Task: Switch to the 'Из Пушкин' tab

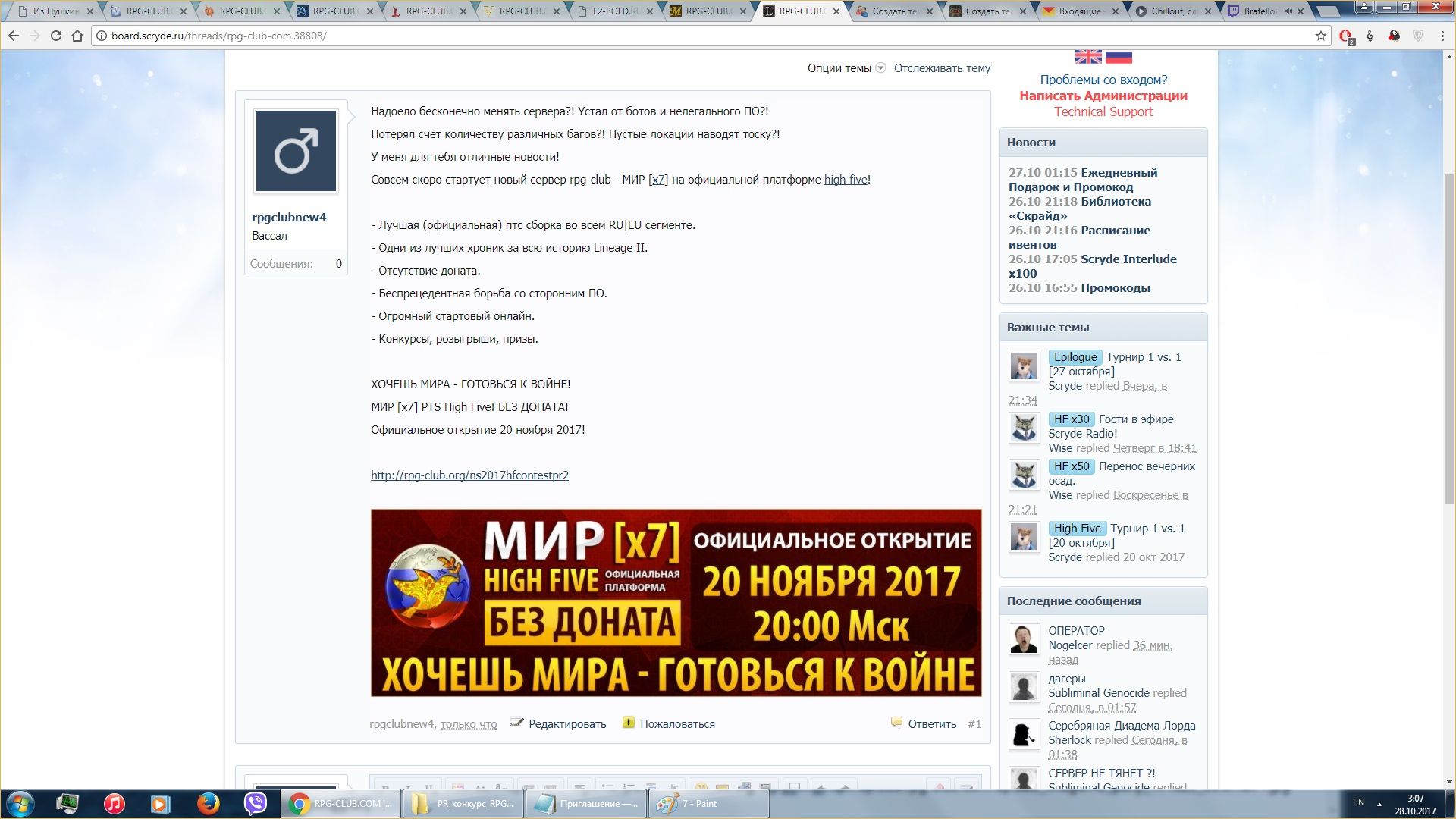Action: click(x=55, y=11)
